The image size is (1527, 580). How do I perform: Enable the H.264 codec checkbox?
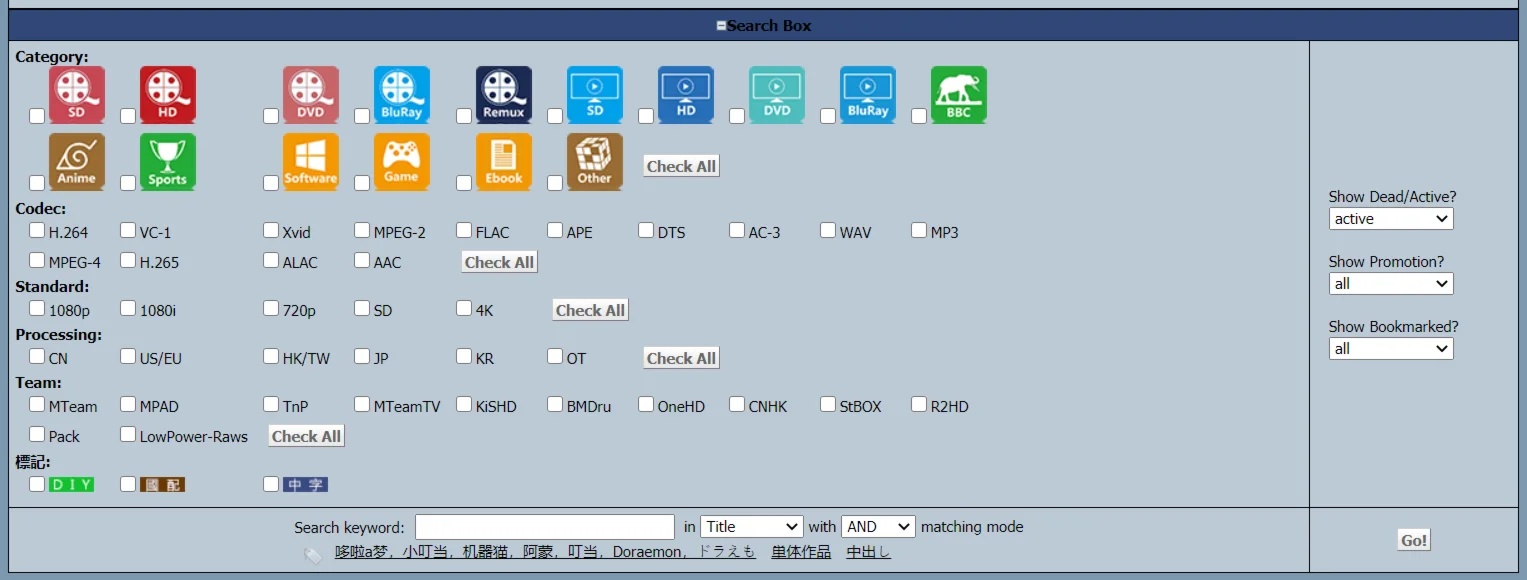tap(37, 231)
